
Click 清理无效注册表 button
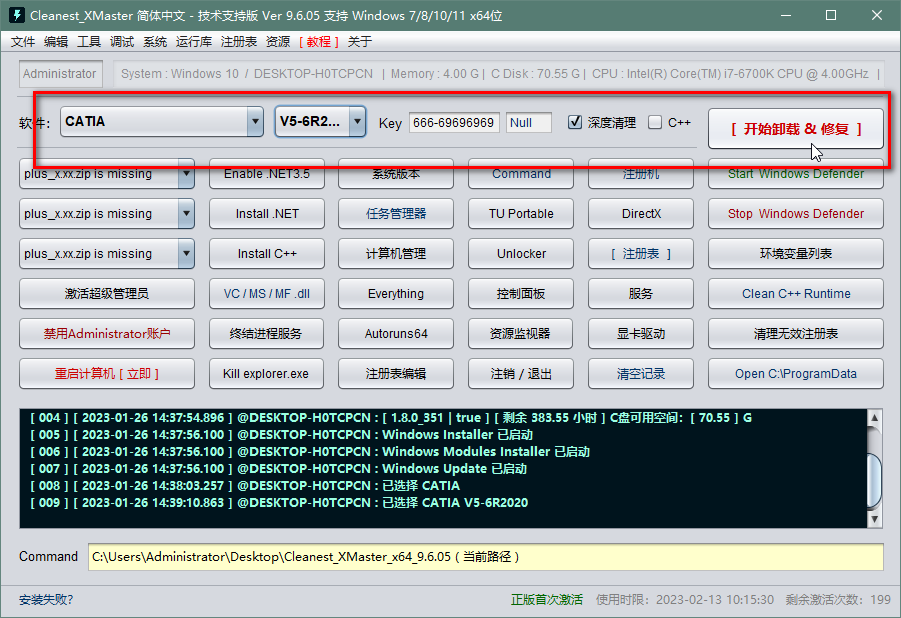796,333
